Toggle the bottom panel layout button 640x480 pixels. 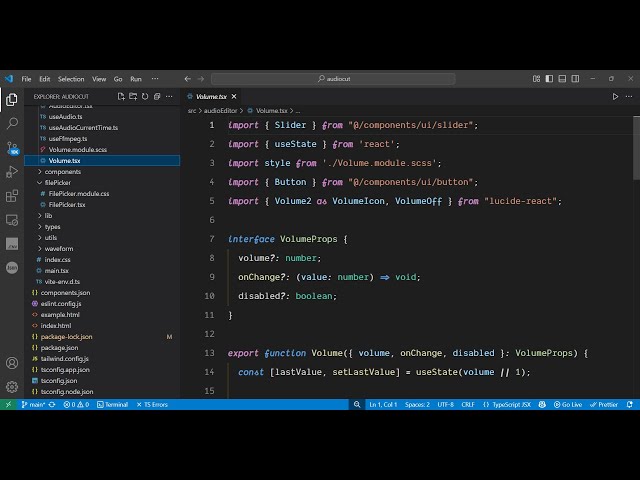click(x=562, y=79)
